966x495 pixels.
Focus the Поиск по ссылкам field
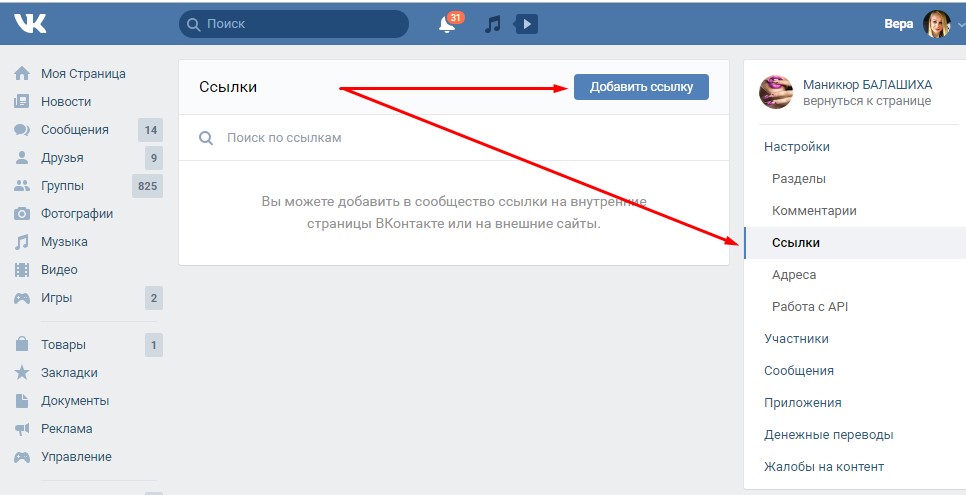pyautogui.click(x=453, y=138)
